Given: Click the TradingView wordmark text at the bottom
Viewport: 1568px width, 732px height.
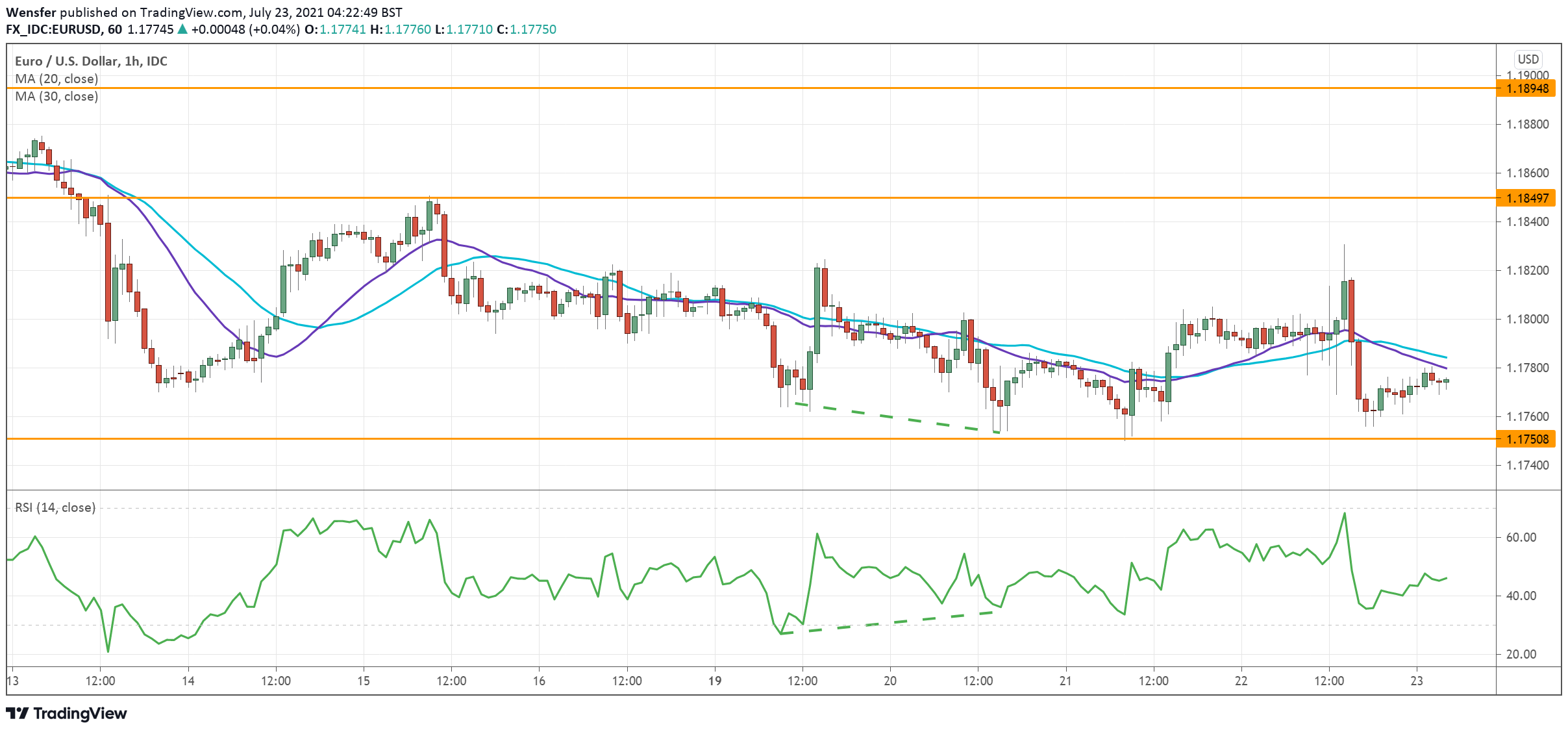Looking at the screenshot, I should 80,713.
